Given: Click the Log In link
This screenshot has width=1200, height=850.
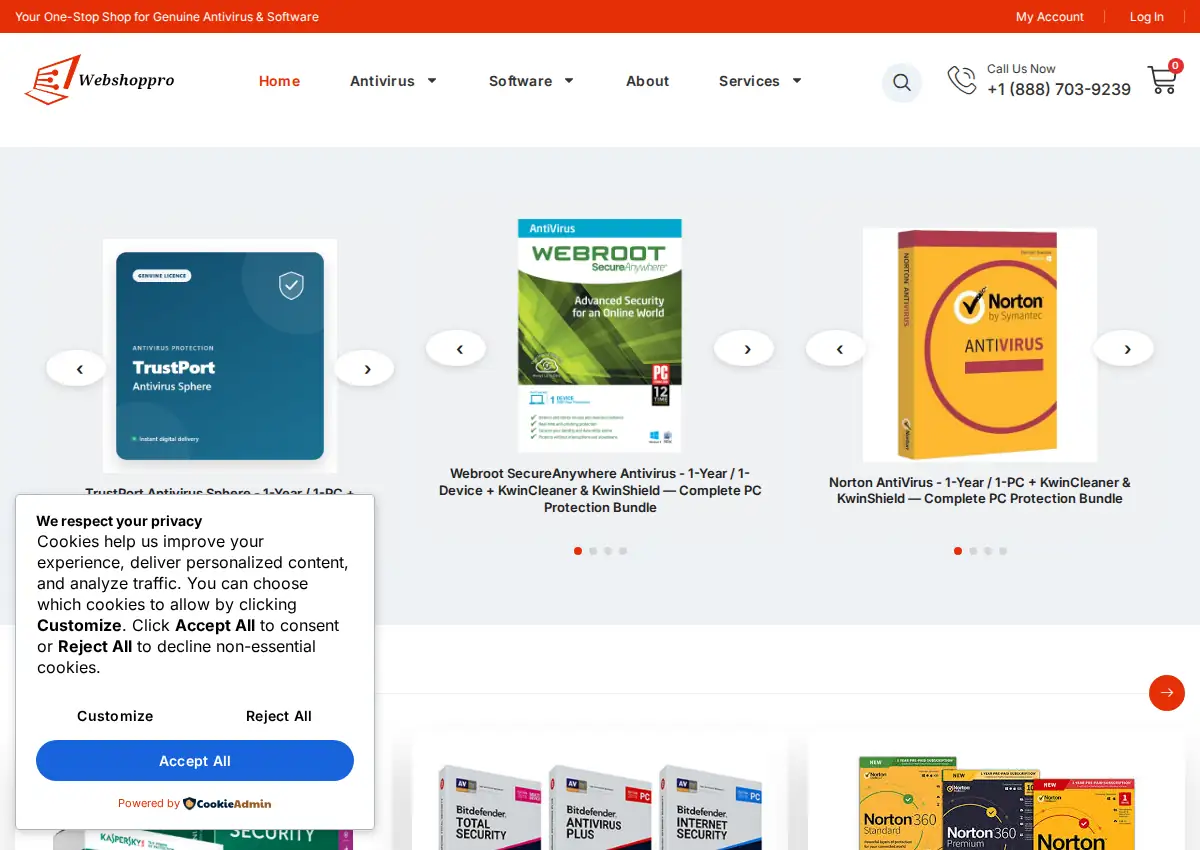Looking at the screenshot, I should [1147, 17].
